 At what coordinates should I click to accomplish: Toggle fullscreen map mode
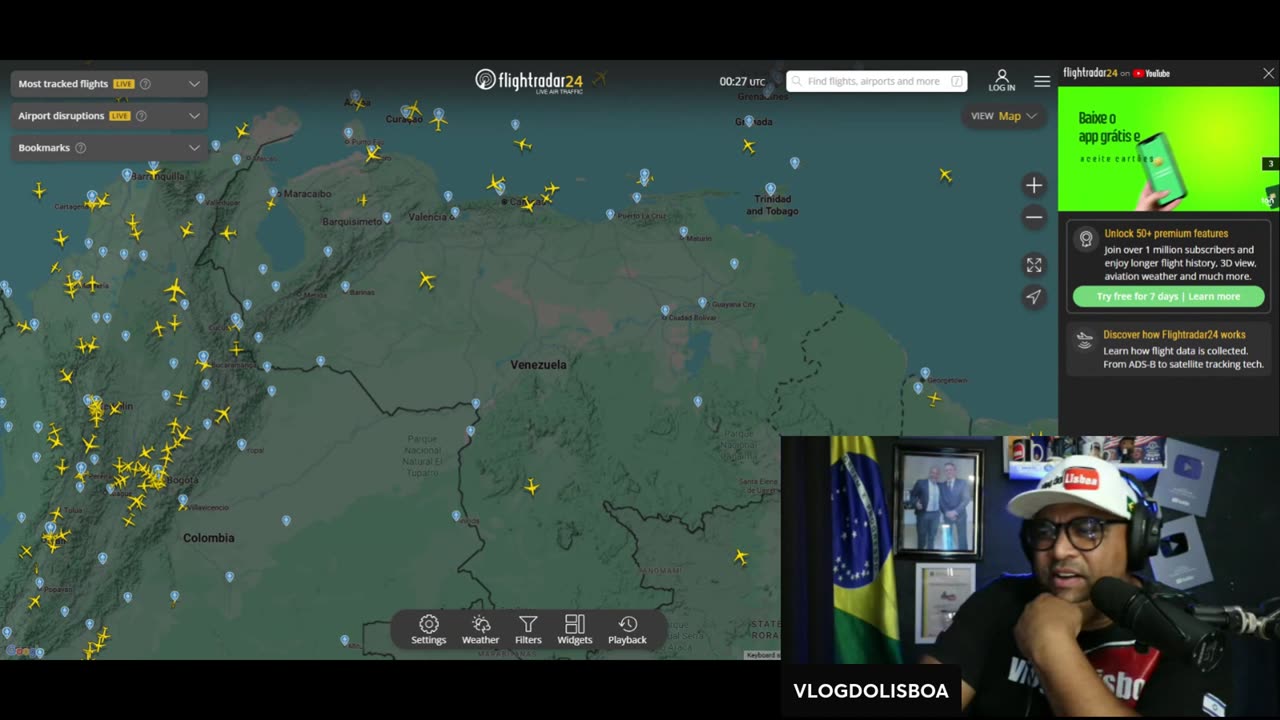1034,265
